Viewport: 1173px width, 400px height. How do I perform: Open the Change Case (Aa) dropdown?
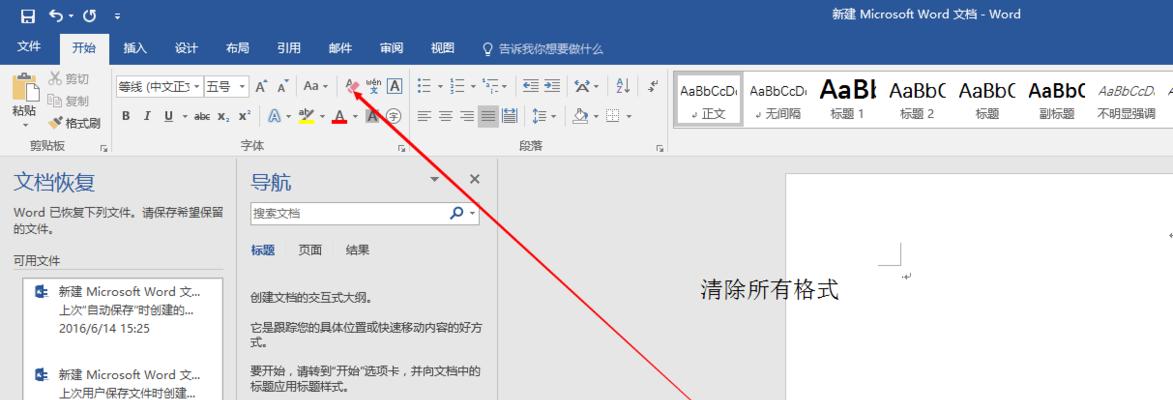click(315, 87)
